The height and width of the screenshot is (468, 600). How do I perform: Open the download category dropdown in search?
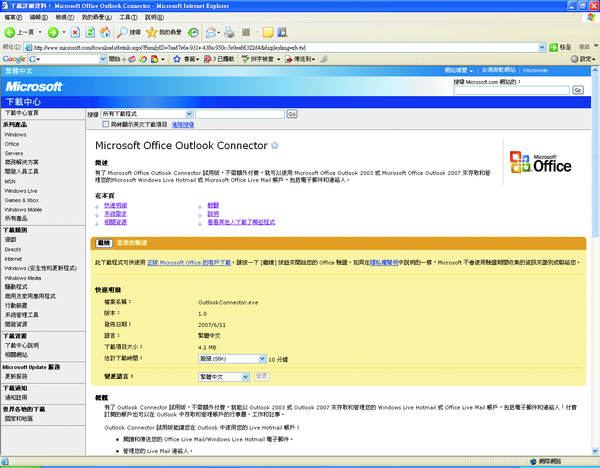pos(189,114)
